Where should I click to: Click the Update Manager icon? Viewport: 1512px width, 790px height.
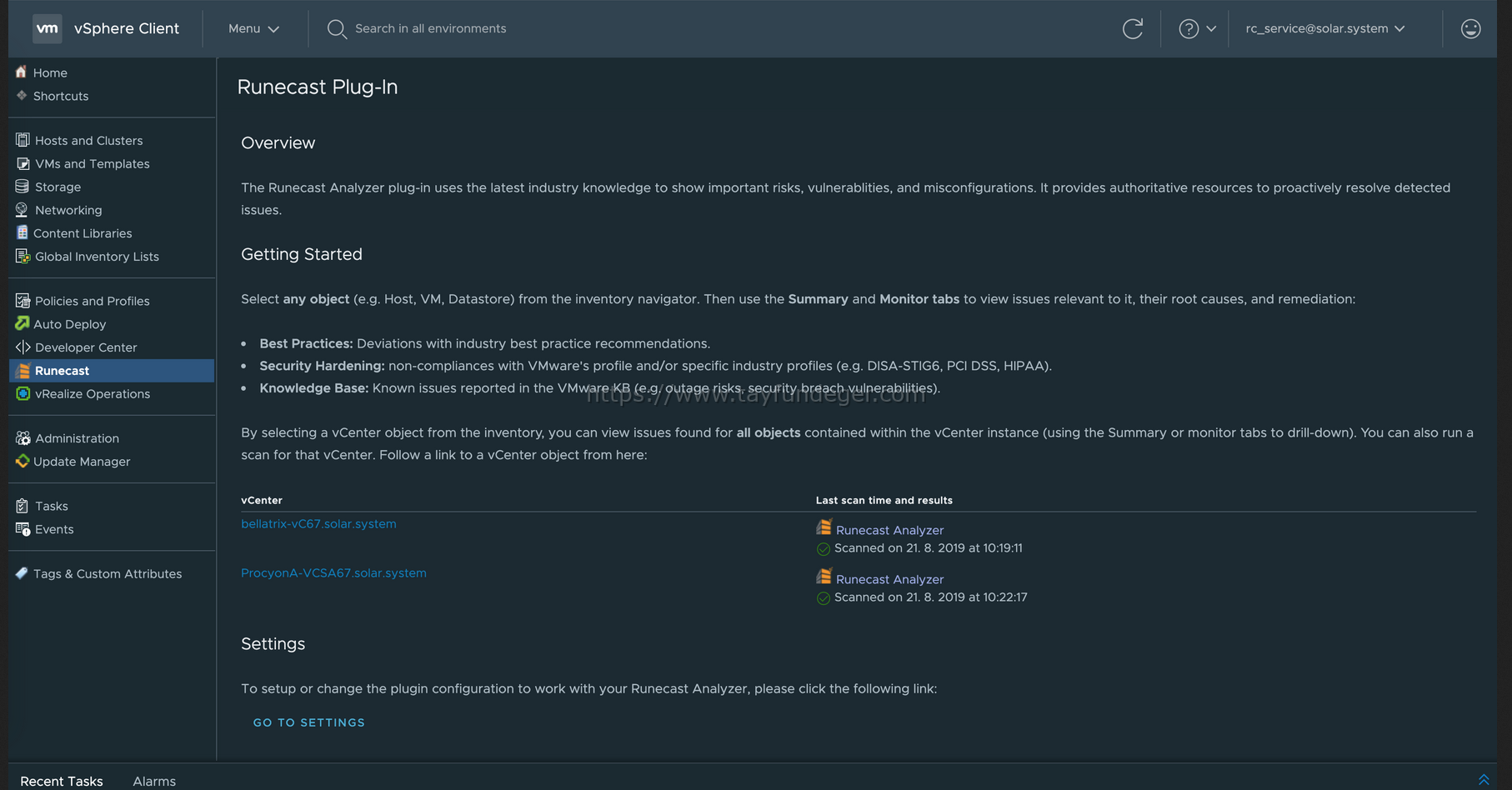(23, 461)
